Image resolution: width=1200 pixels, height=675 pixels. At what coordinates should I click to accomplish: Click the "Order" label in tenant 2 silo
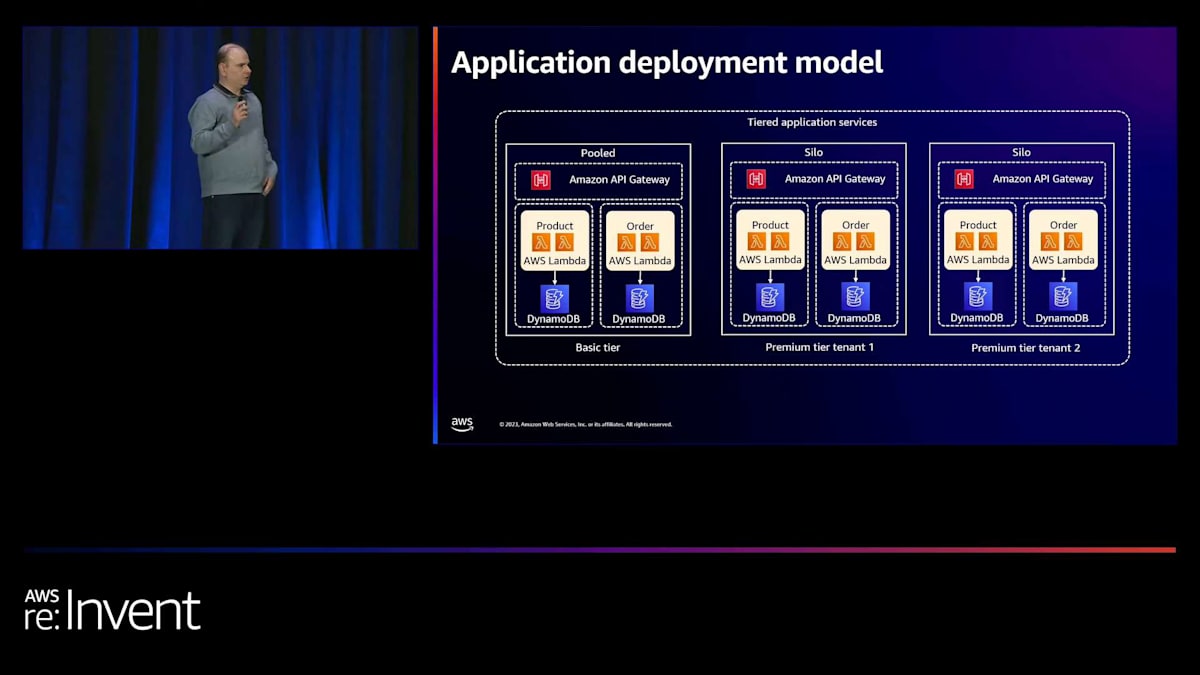pos(1063,225)
